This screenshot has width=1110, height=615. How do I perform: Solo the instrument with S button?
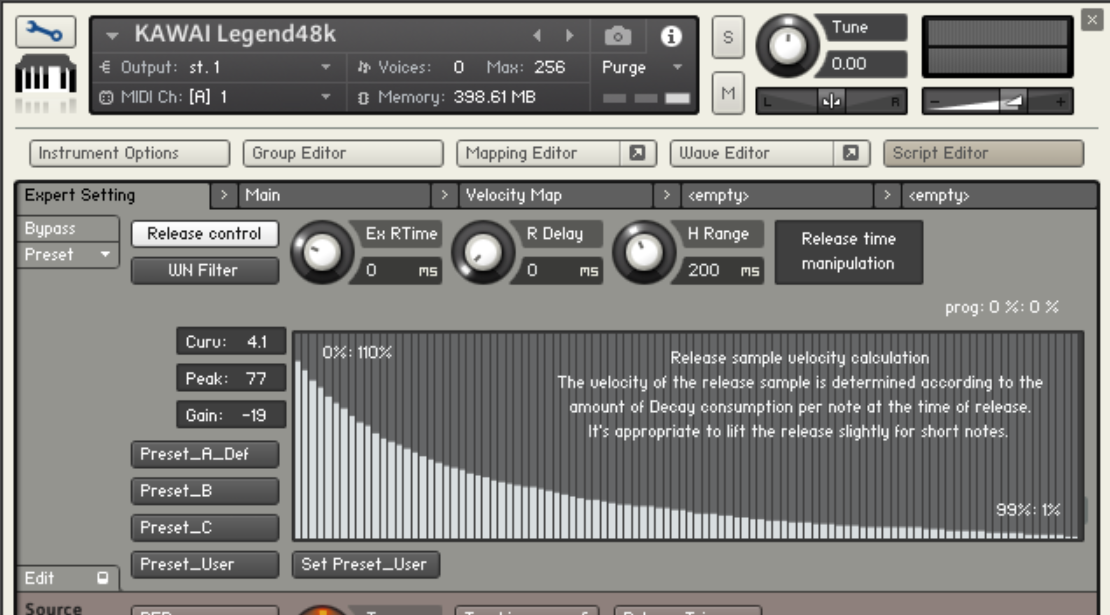[x=727, y=37]
